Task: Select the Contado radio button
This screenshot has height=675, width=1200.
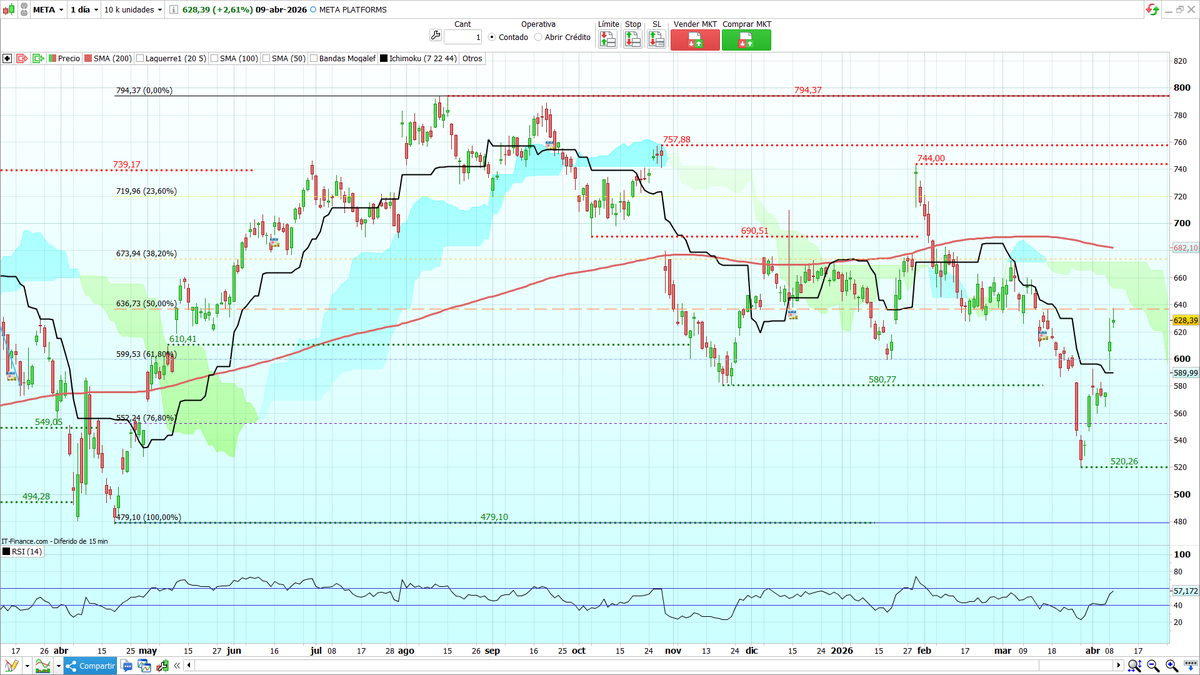Action: pos(492,37)
